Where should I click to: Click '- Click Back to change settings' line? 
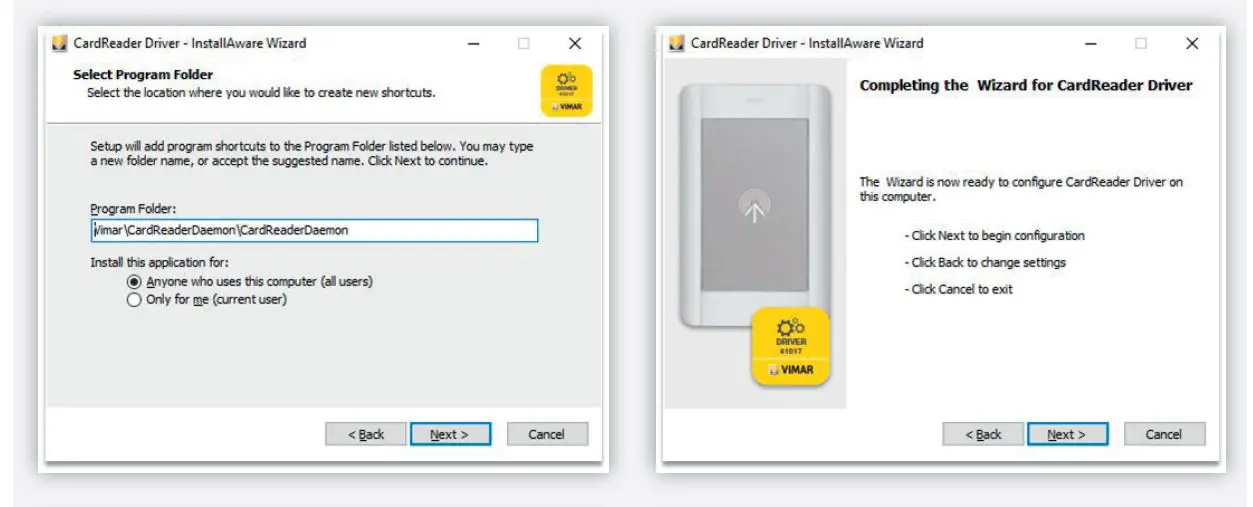click(985, 262)
